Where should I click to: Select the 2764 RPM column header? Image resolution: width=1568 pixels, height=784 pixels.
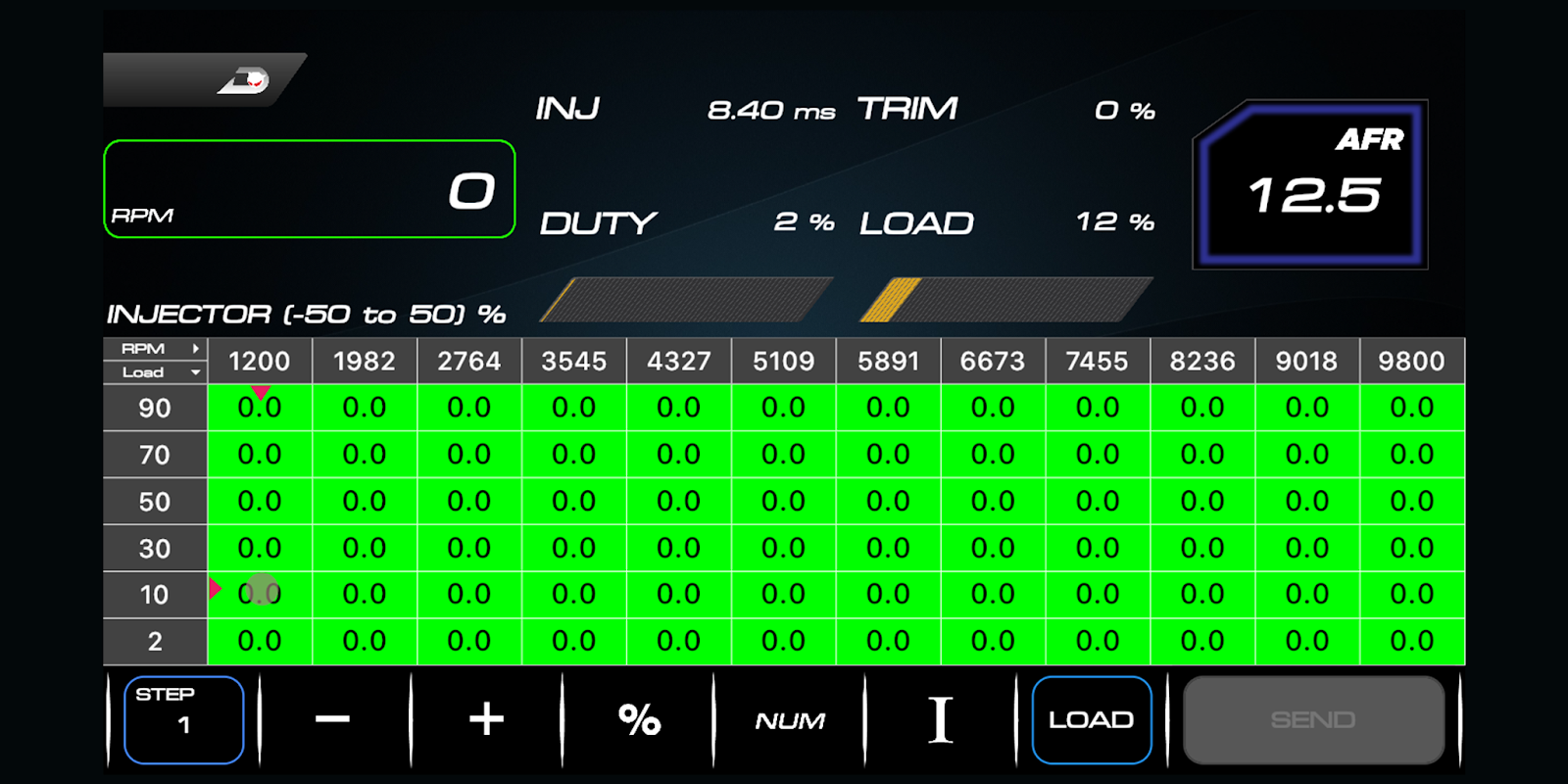469,361
